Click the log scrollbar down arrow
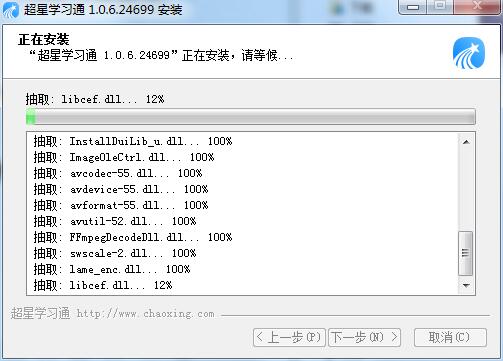This screenshot has width=503, height=361. [x=466, y=285]
